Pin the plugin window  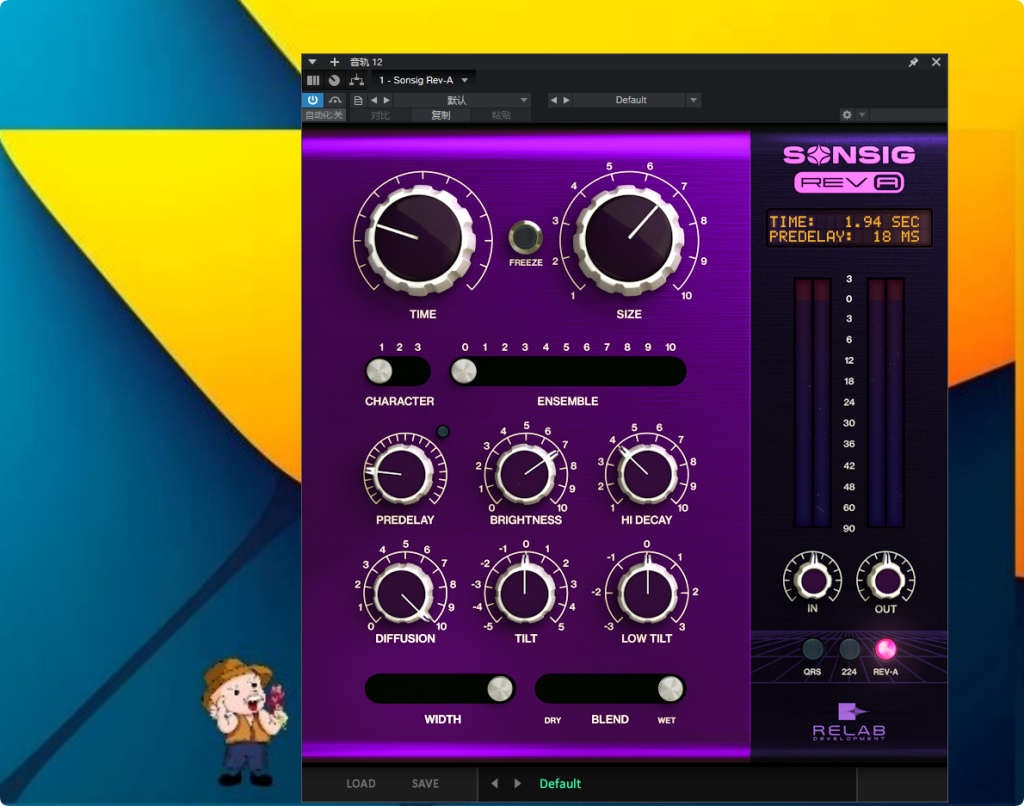coord(913,62)
